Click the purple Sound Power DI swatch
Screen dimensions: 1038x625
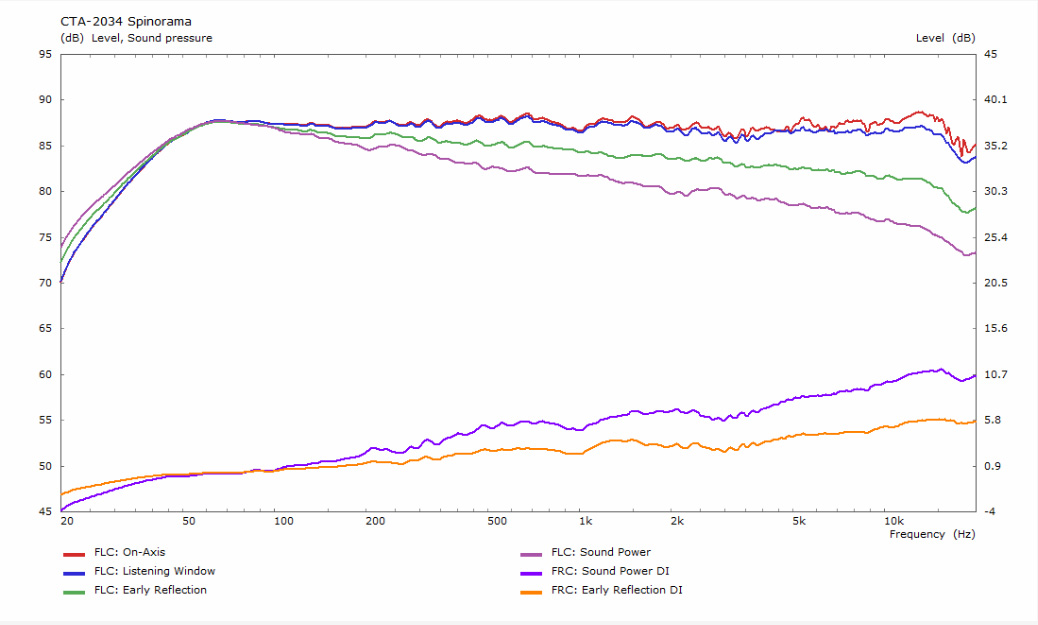531,572
